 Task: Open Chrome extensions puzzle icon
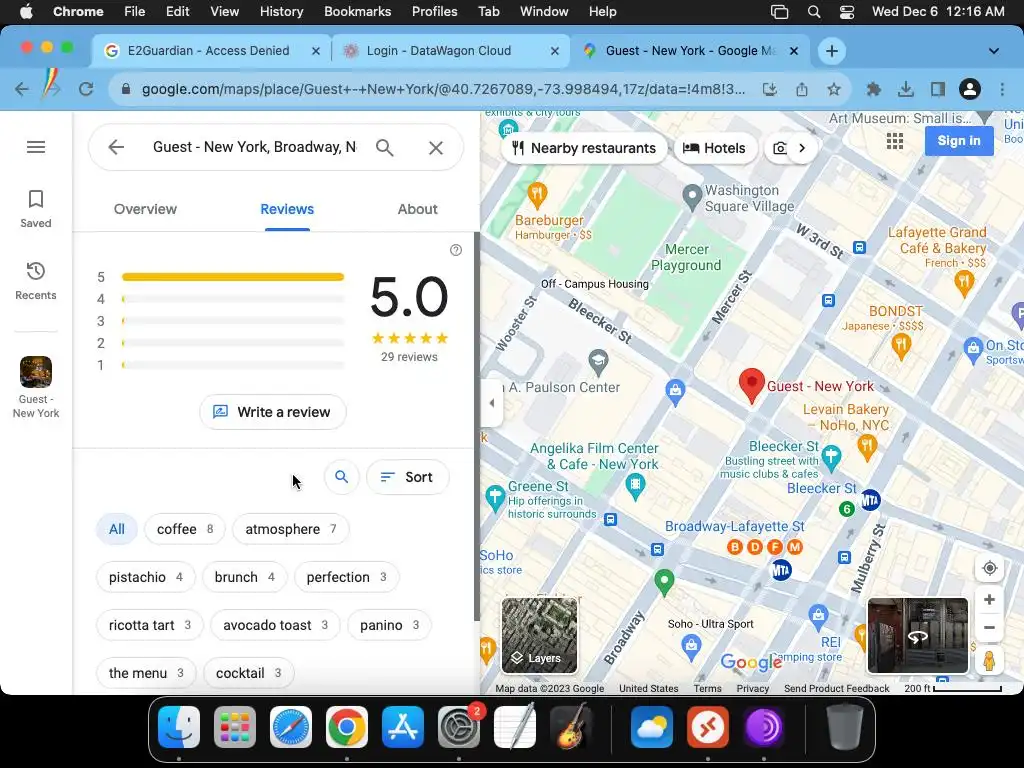[873, 89]
